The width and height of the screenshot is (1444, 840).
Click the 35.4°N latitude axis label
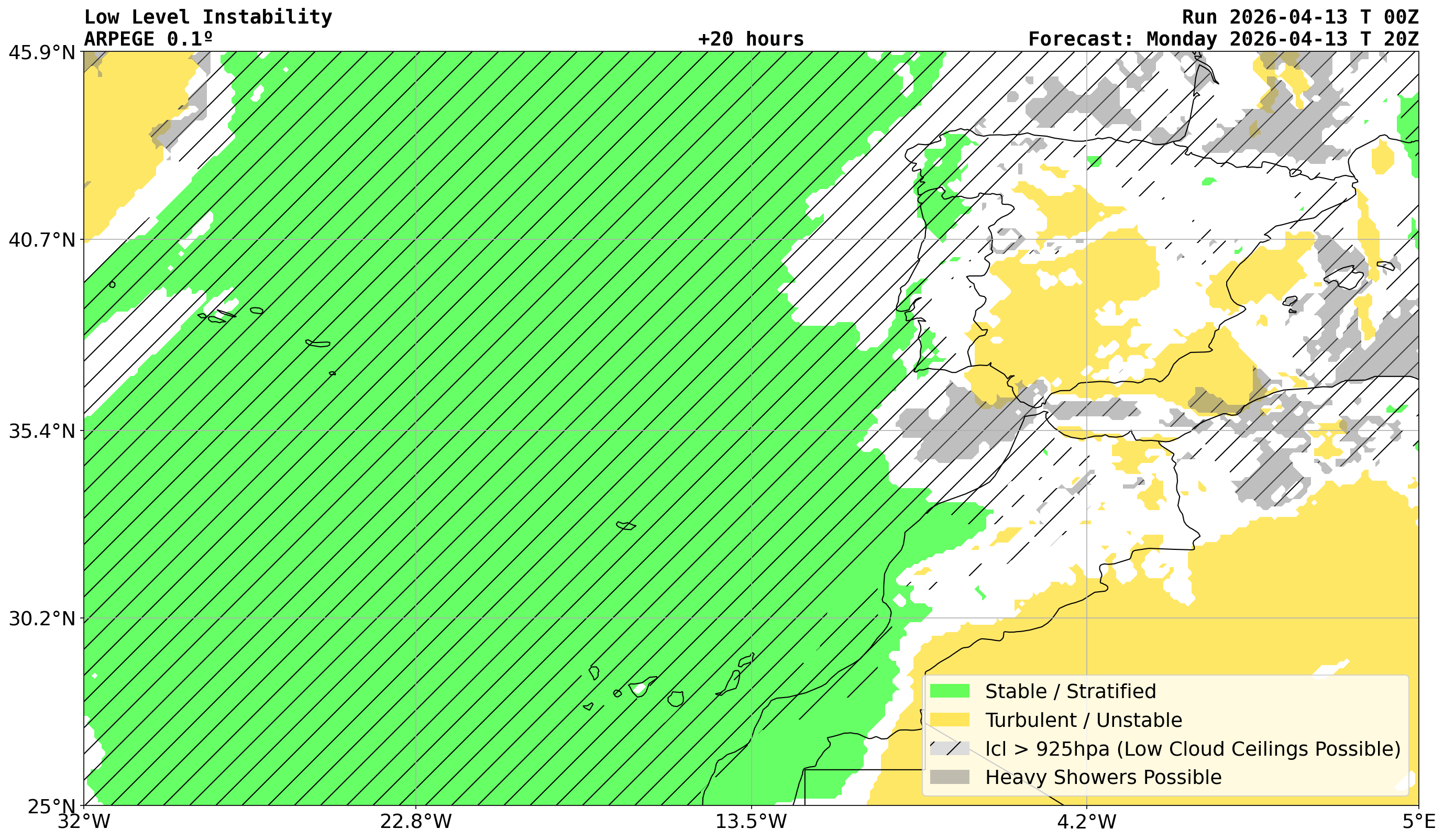coord(42,431)
